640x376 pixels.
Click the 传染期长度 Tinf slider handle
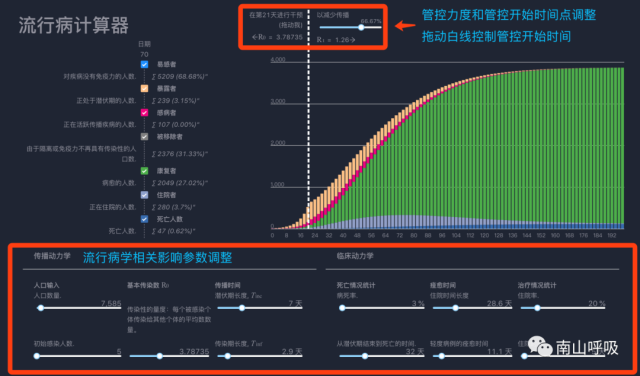coord(227,356)
